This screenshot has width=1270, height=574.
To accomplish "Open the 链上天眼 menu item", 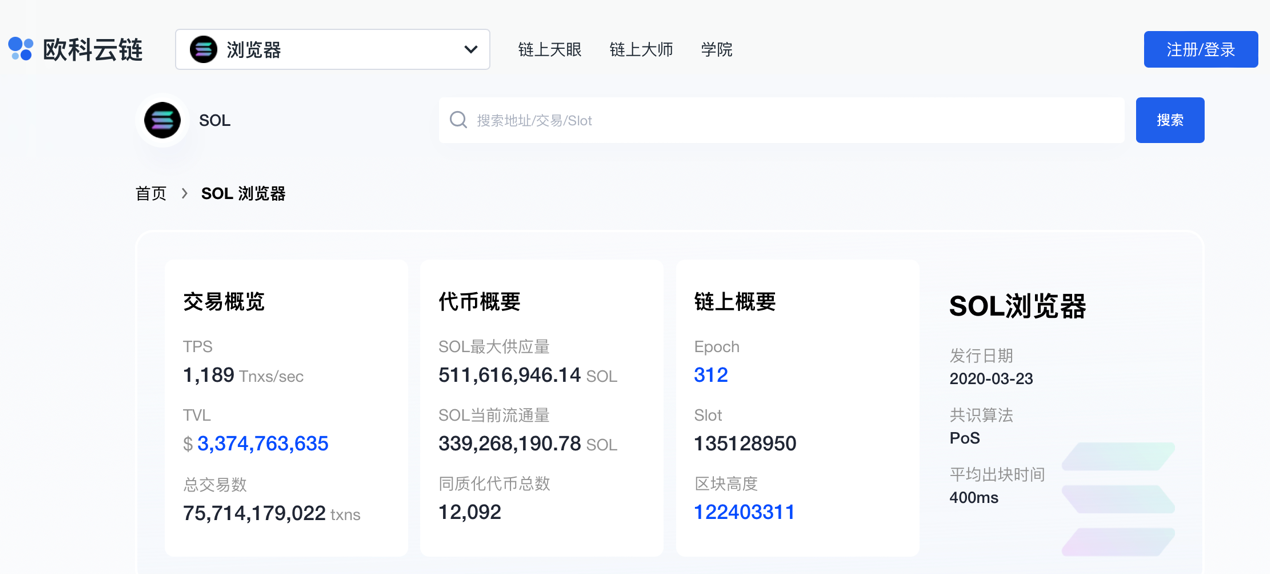I will pos(549,49).
